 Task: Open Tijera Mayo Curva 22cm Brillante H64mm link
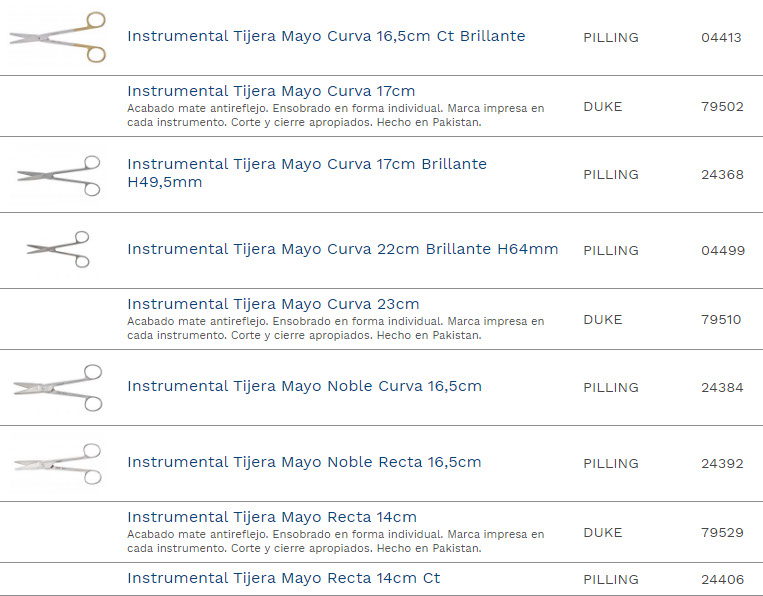(x=342, y=249)
